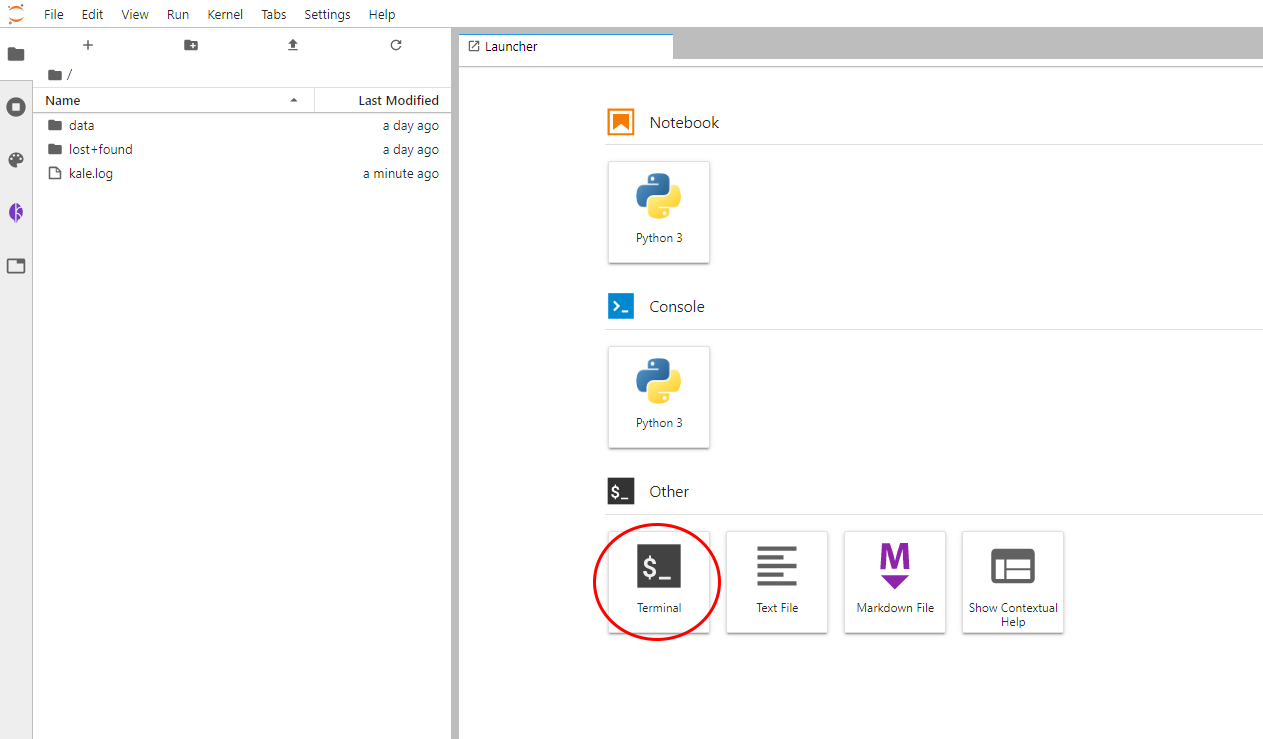Open the Terminal launcher card
This screenshot has width=1263, height=739.
[x=658, y=581]
